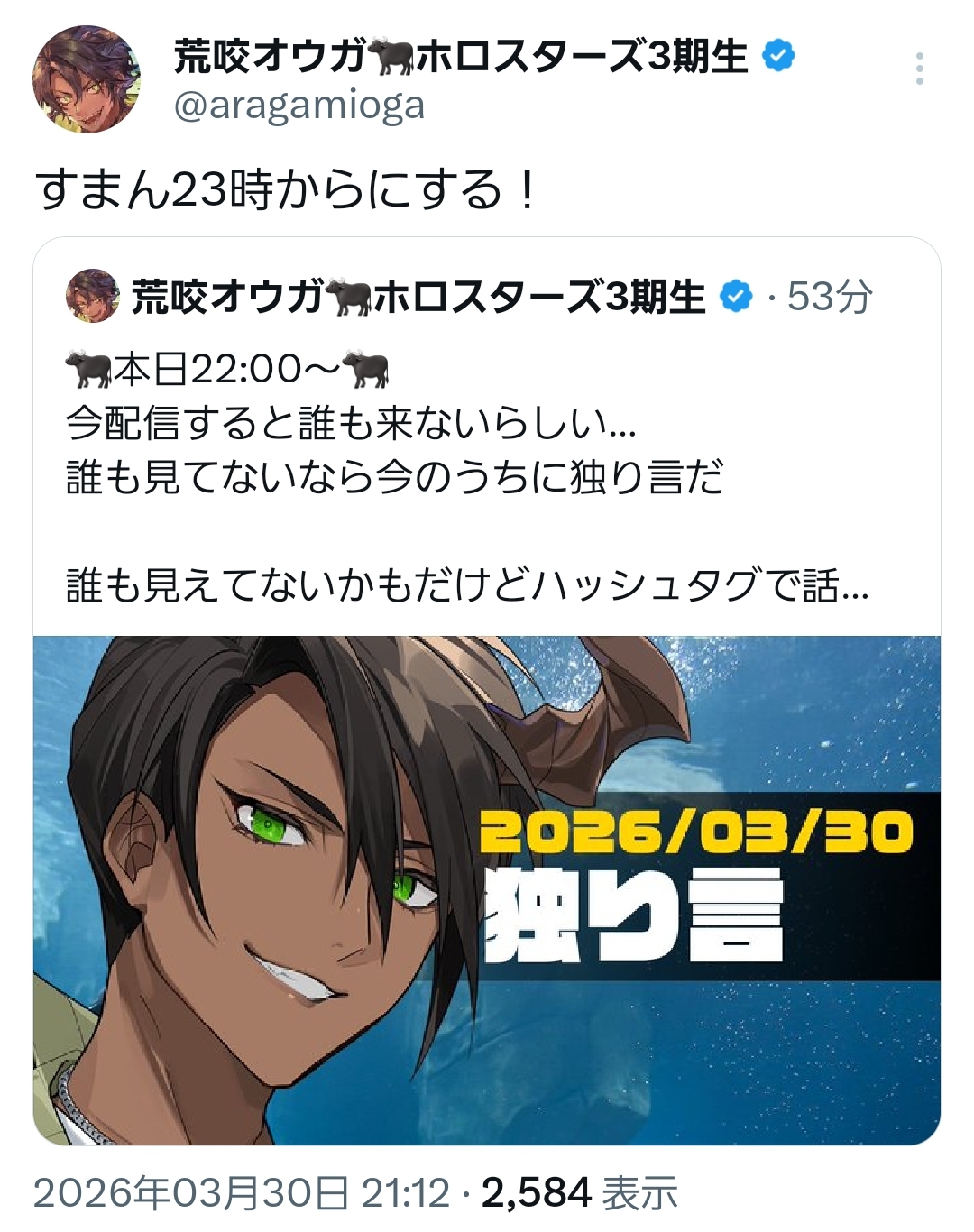Open the 独り言 stream thumbnail image
The image size is (974, 1232).
(x=487, y=890)
